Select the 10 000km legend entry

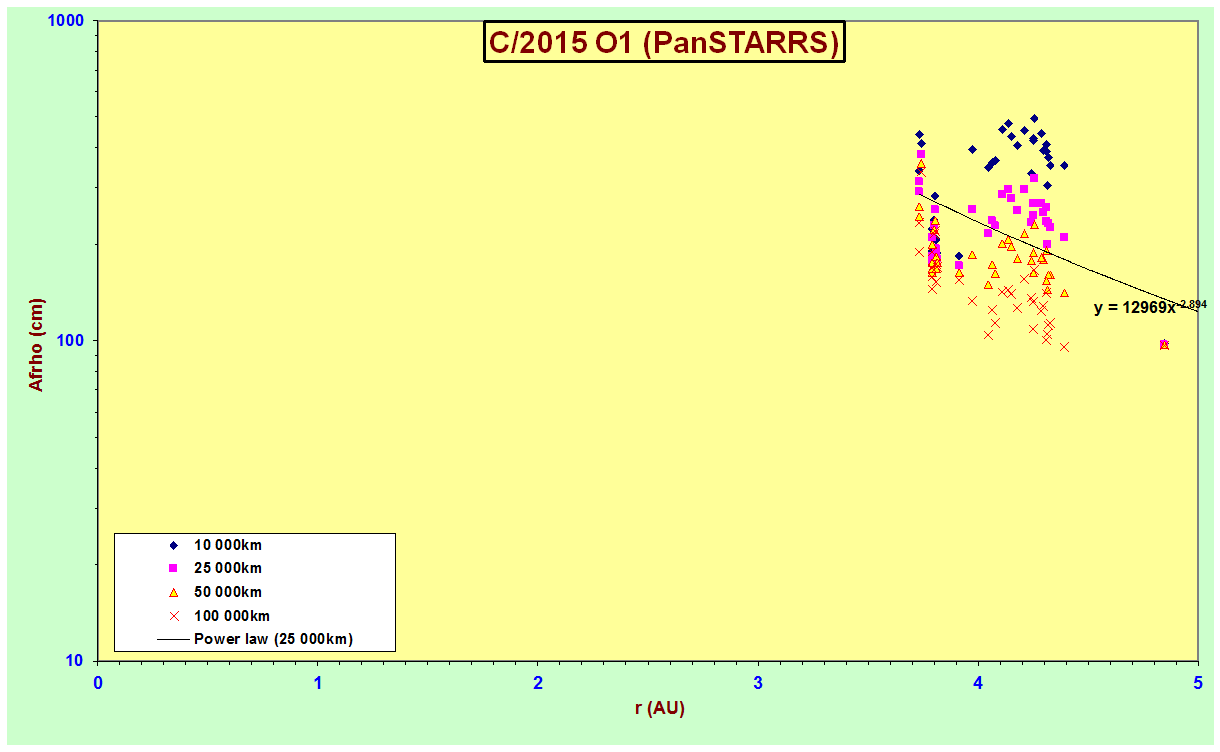click(x=228, y=545)
